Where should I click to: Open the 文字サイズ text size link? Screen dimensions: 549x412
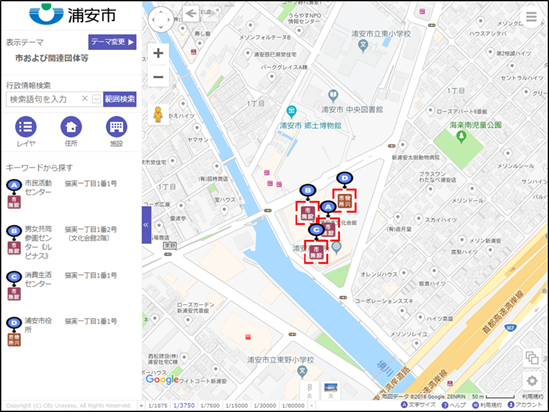pyautogui.click(x=418, y=405)
